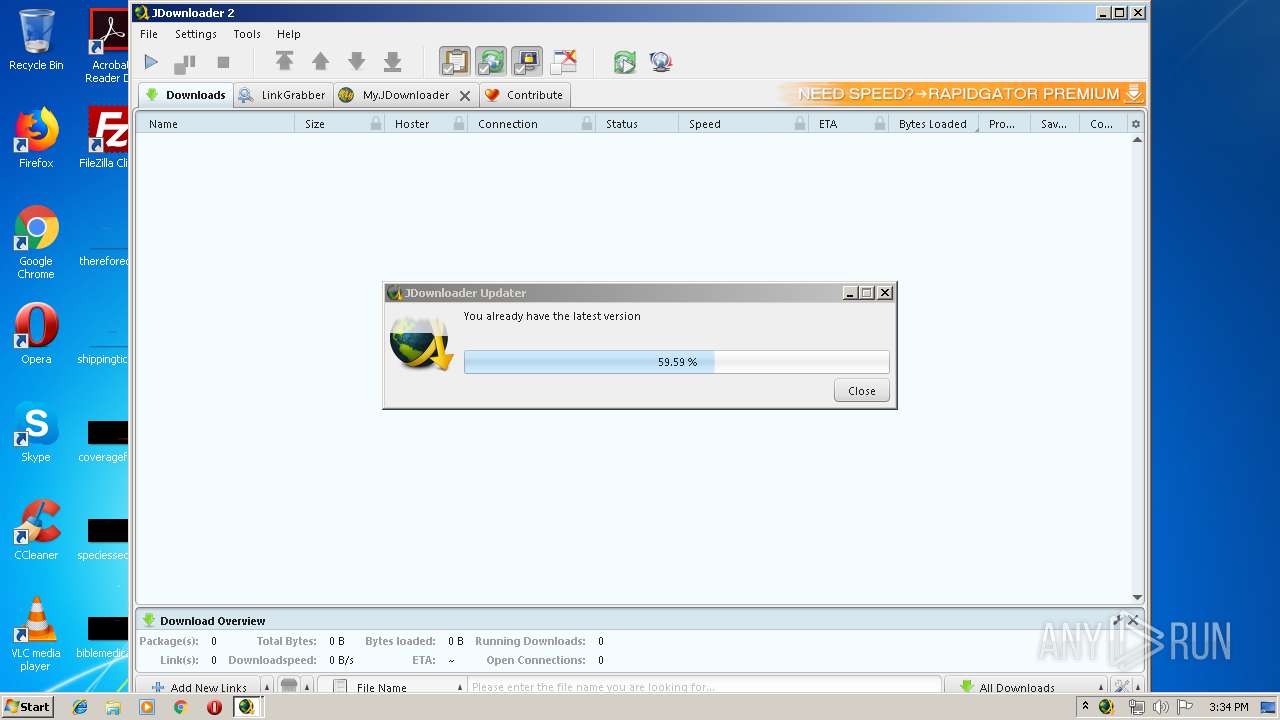Sort by the Status column header
This screenshot has height=720, width=1280.
coord(637,124)
